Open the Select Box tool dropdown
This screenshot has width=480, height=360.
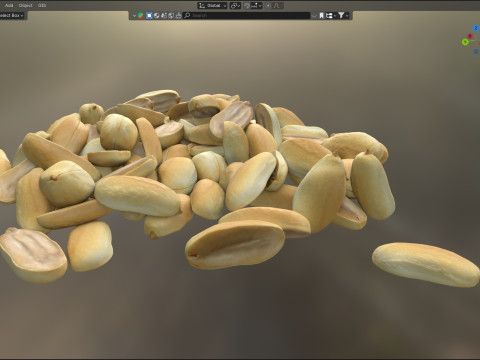12,15
